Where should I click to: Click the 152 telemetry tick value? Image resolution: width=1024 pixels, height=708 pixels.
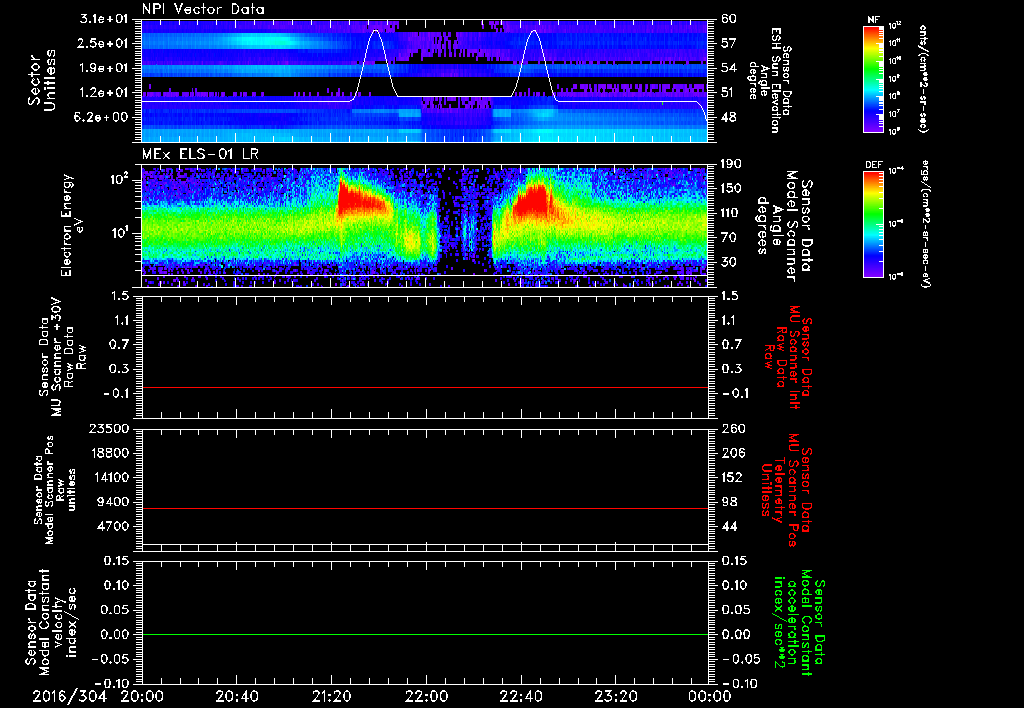tap(733, 477)
